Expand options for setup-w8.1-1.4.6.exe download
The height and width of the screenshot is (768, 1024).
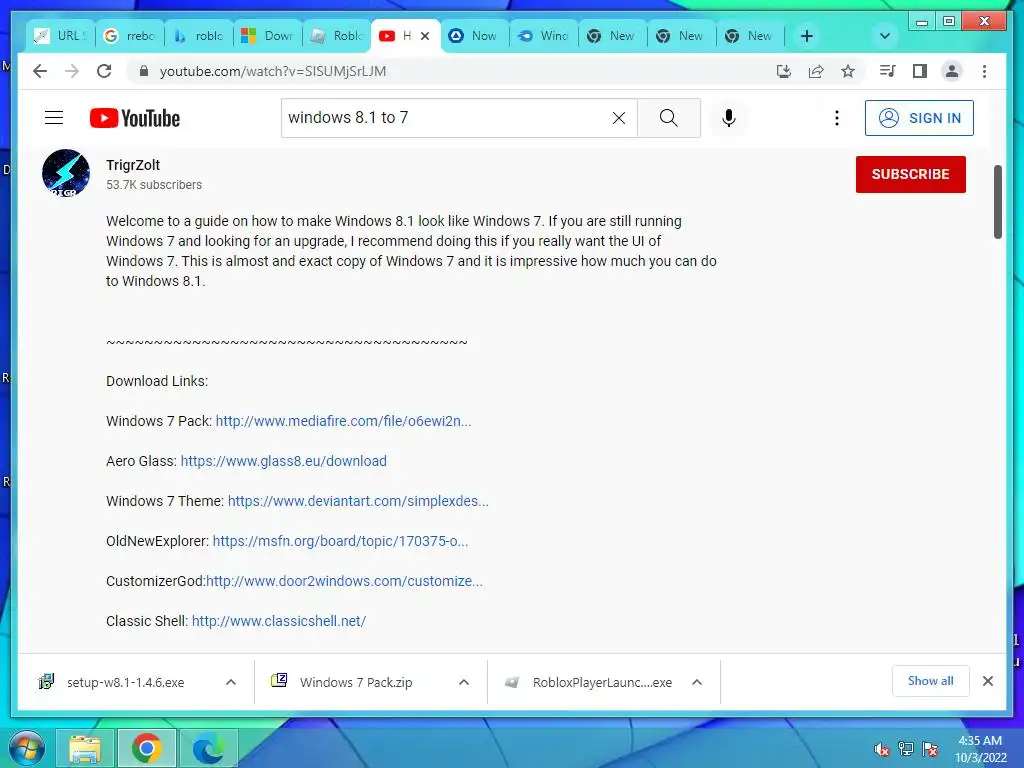coord(231,682)
